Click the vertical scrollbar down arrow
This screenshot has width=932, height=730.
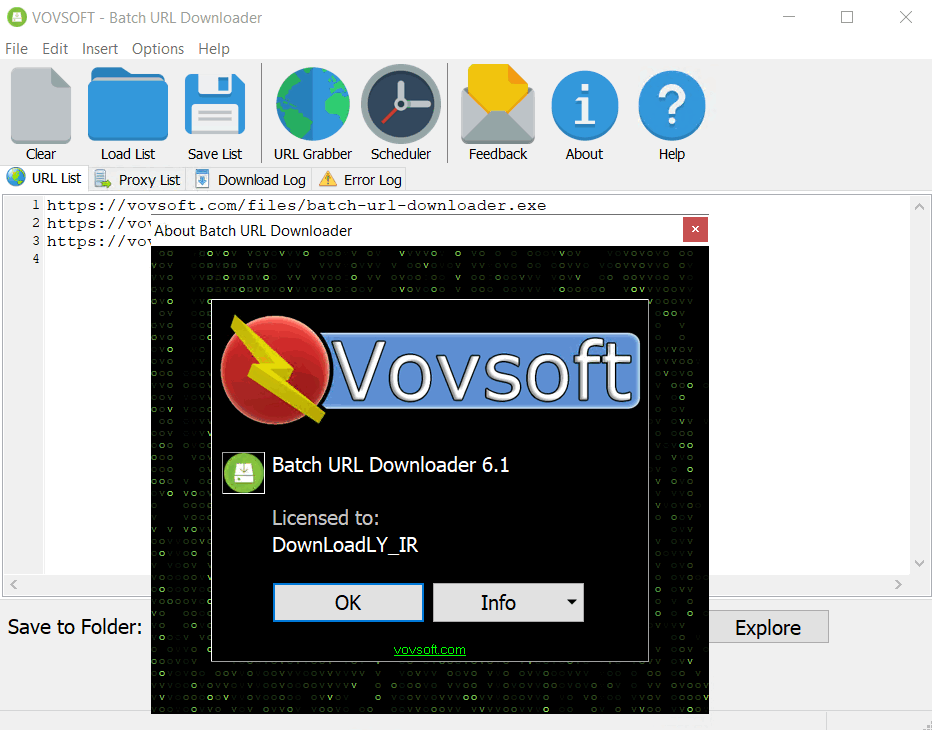click(x=920, y=563)
